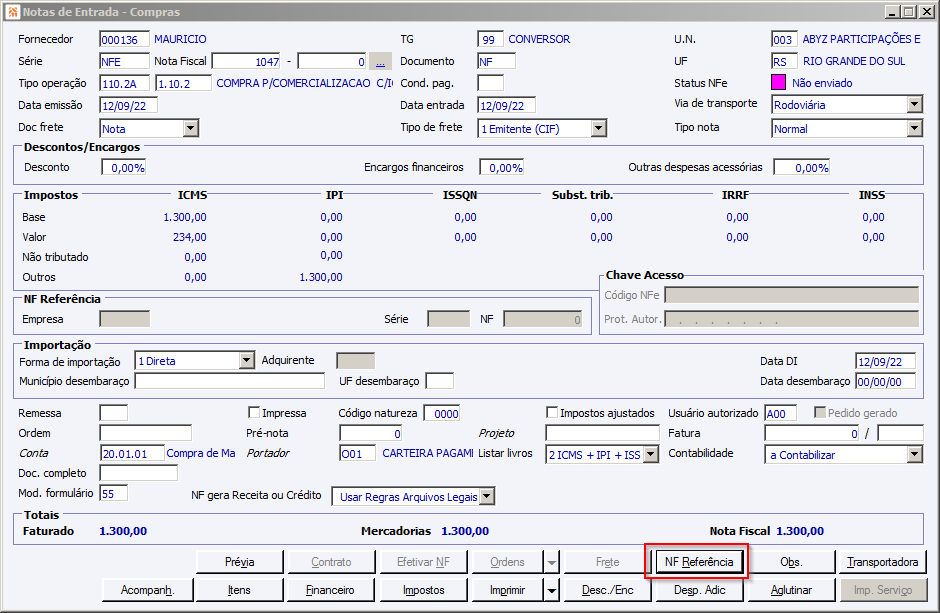This screenshot has height=613, width=940.
Task: Toggle the Impressa checkbox
Action: 254,413
